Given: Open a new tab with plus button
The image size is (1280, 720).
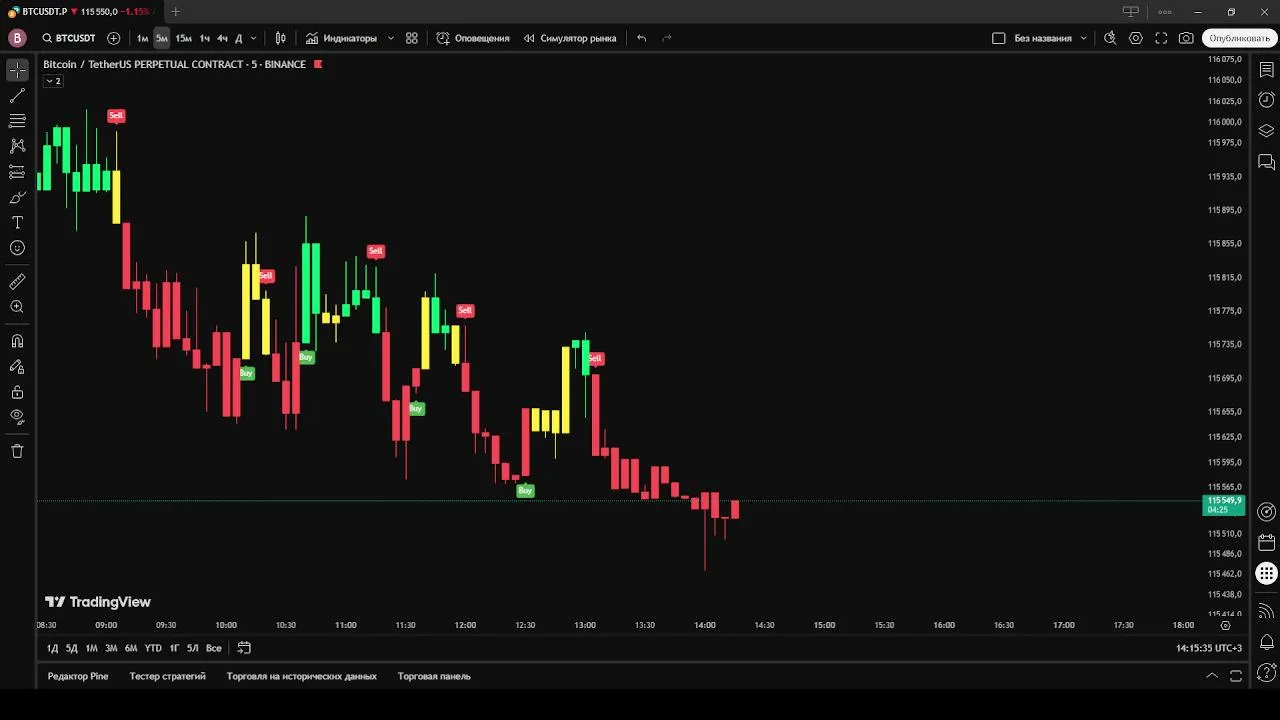Looking at the screenshot, I should (x=176, y=12).
